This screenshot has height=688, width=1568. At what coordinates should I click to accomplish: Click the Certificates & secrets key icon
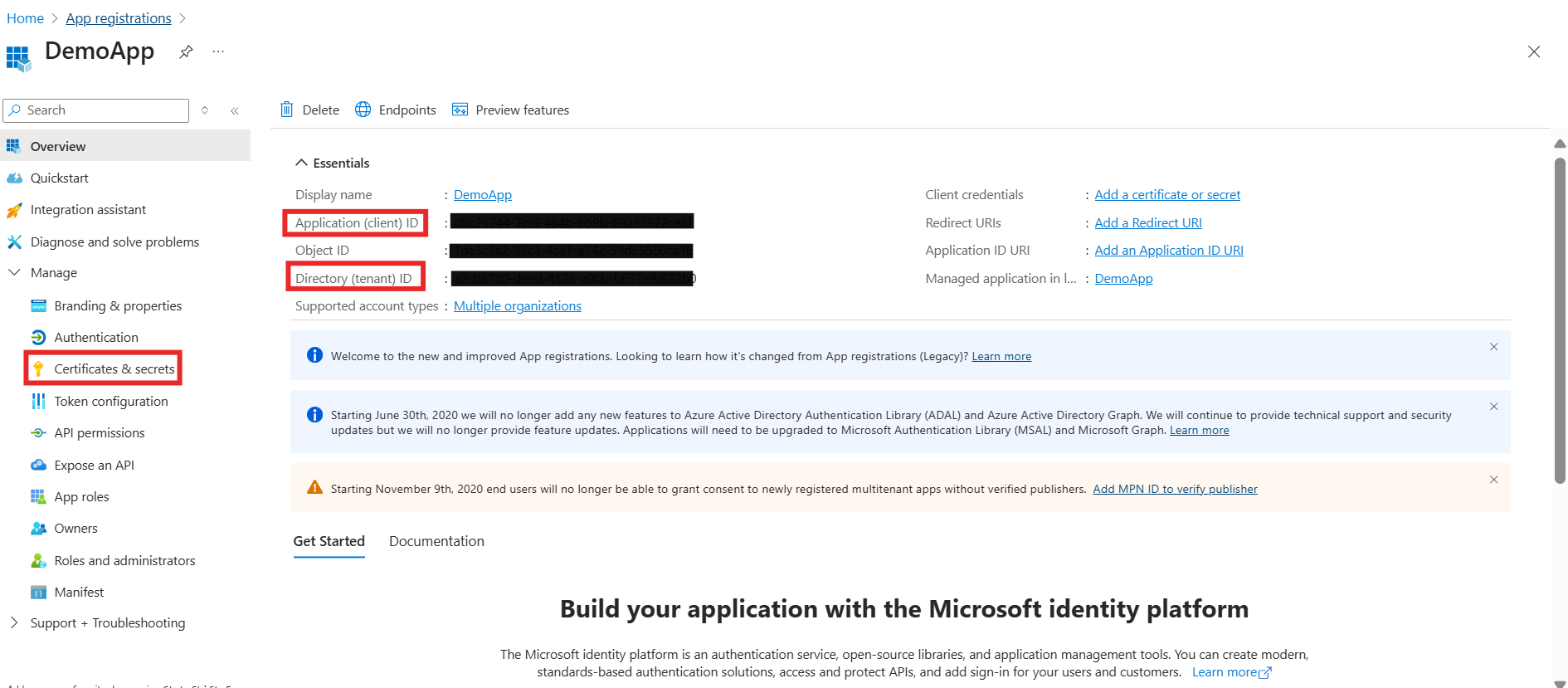click(x=38, y=368)
